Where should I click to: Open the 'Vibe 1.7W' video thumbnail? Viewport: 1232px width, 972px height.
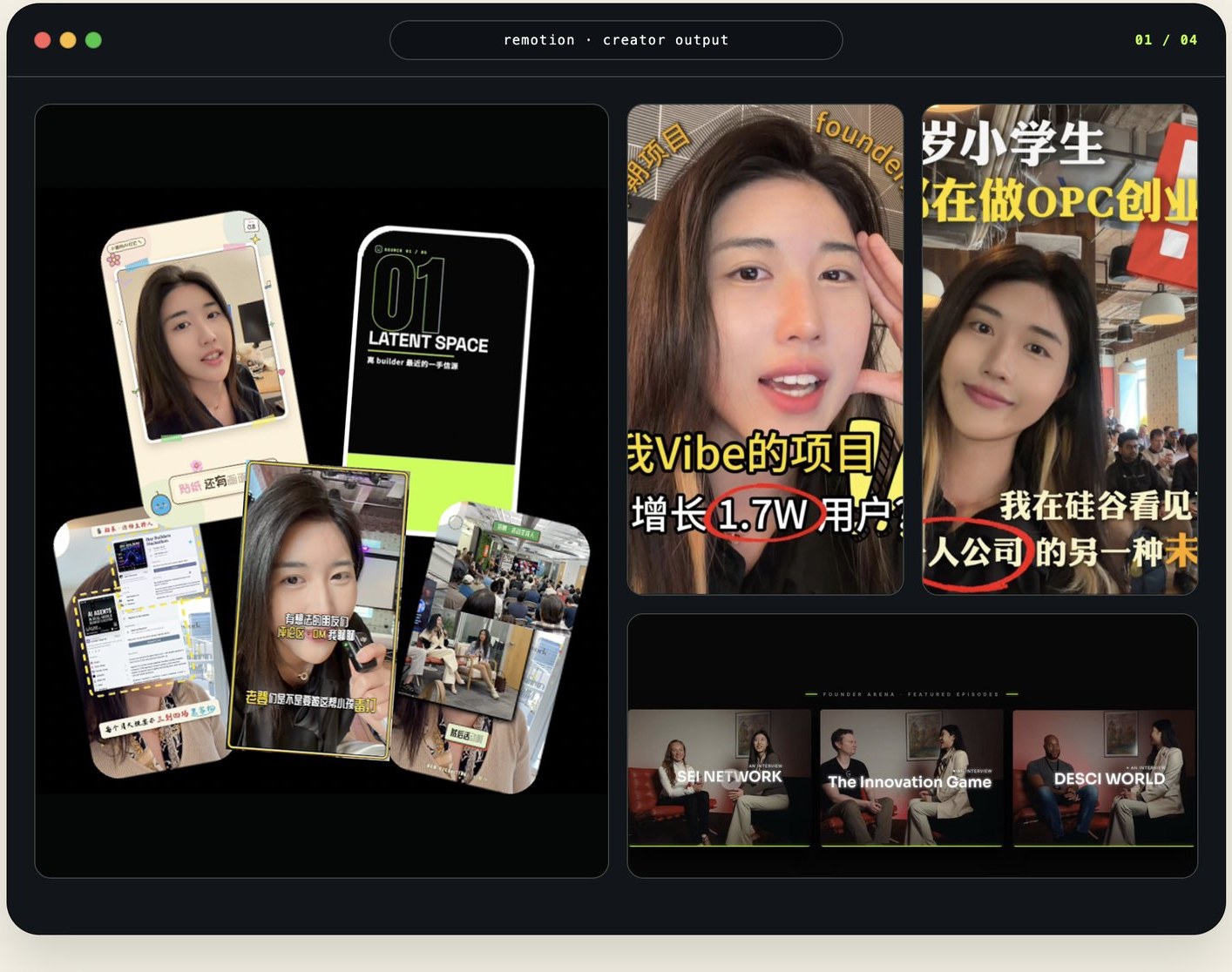pos(765,349)
